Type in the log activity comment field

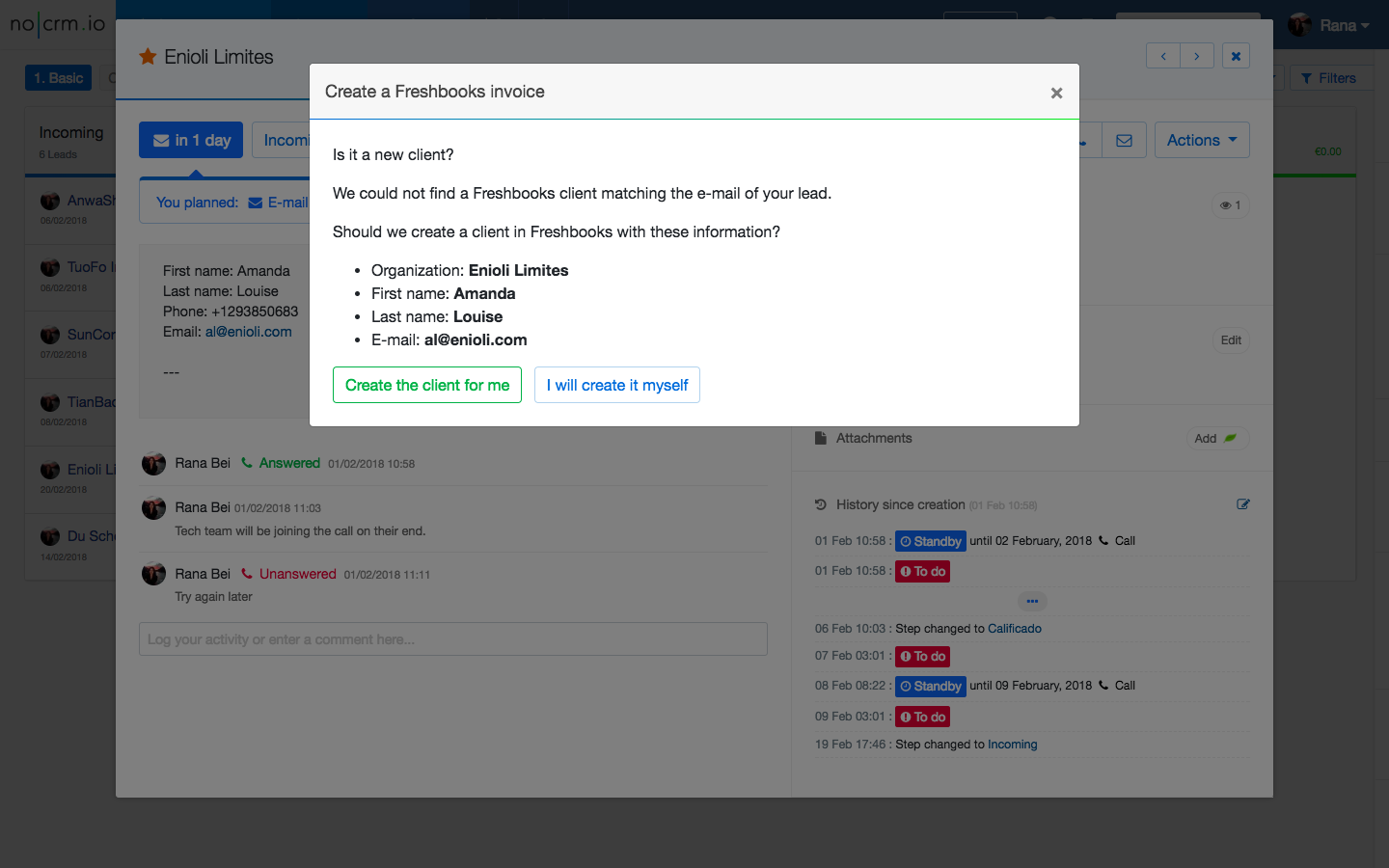[452, 639]
